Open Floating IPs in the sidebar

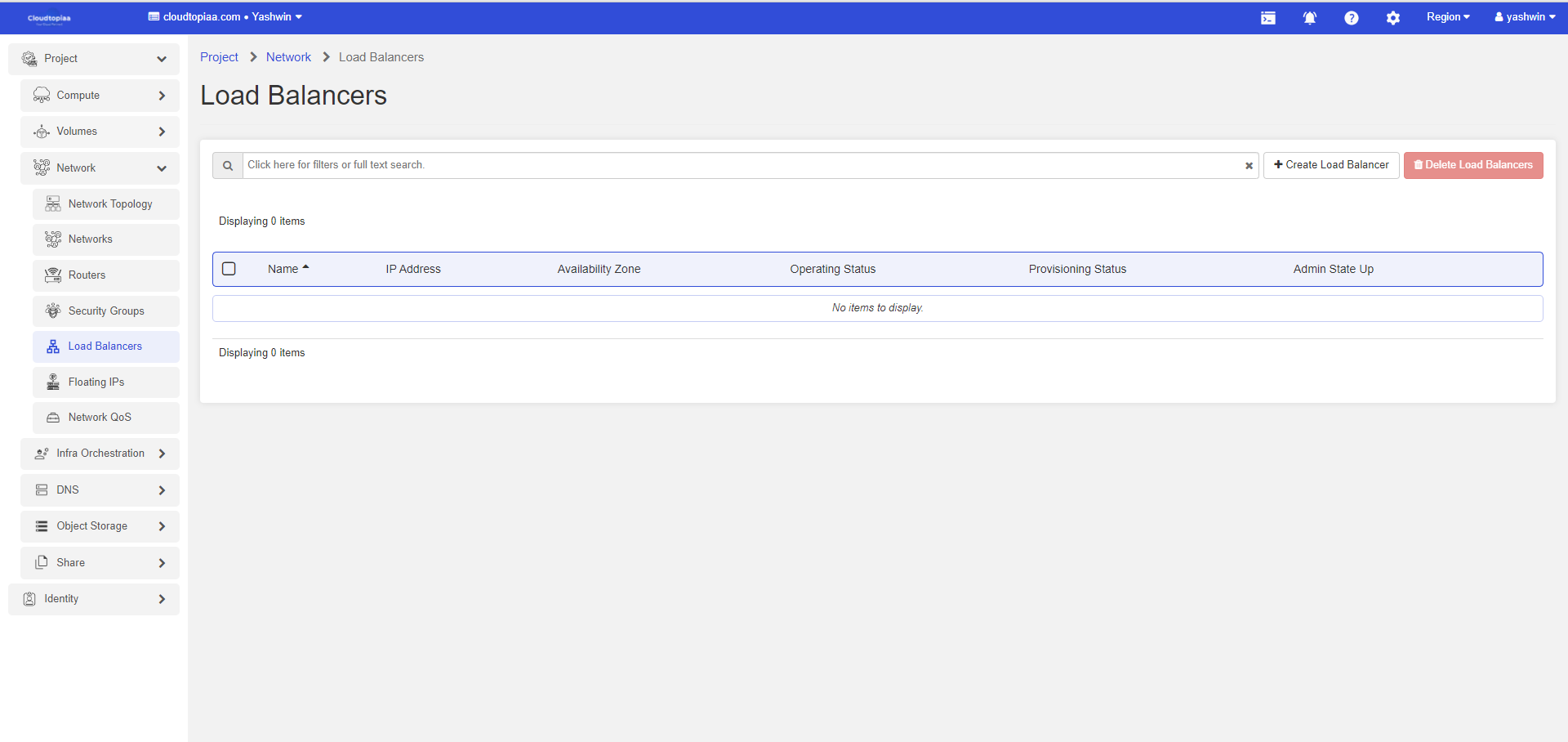coord(96,382)
